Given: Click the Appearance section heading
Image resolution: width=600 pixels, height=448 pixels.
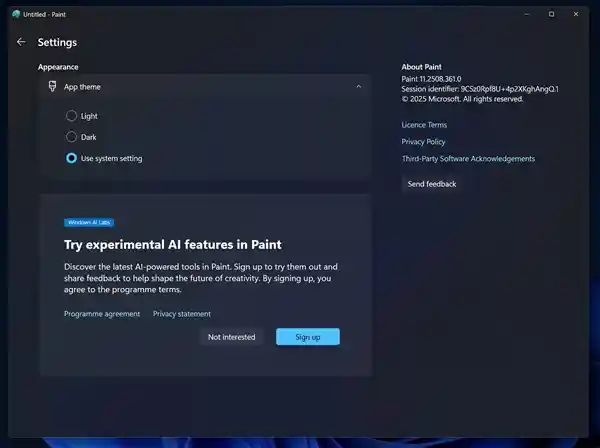Looking at the screenshot, I should [x=58, y=67].
